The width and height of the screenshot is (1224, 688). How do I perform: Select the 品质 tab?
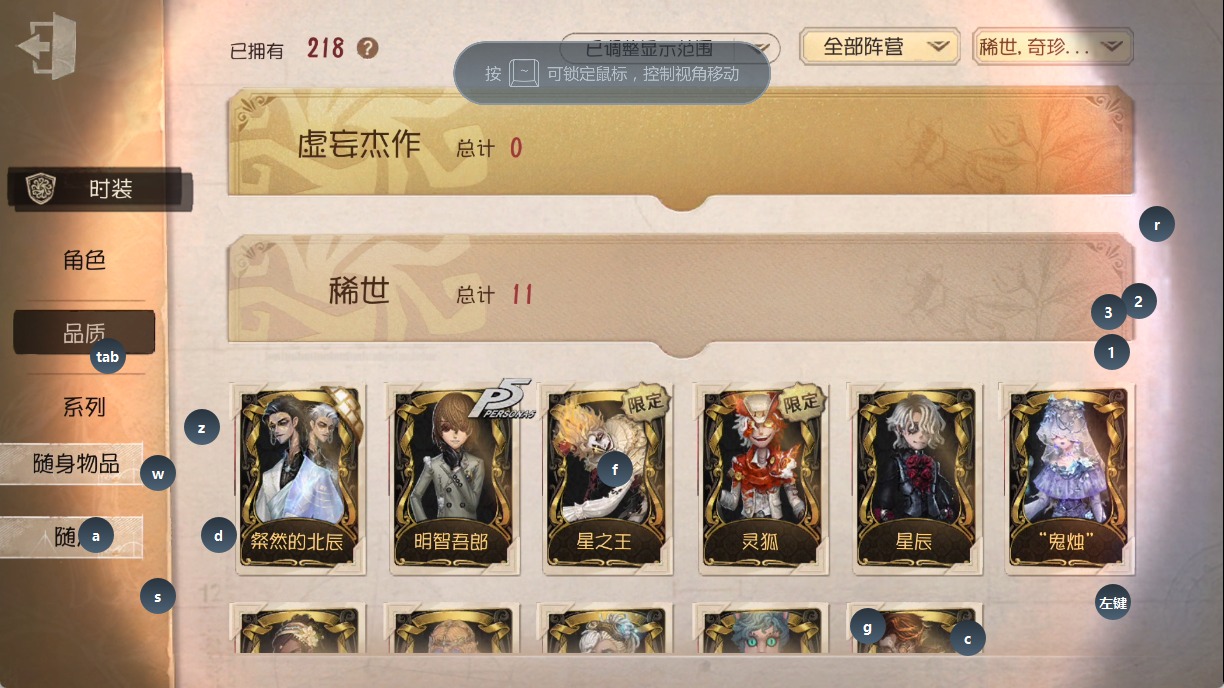pyautogui.click(x=85, y=333)
